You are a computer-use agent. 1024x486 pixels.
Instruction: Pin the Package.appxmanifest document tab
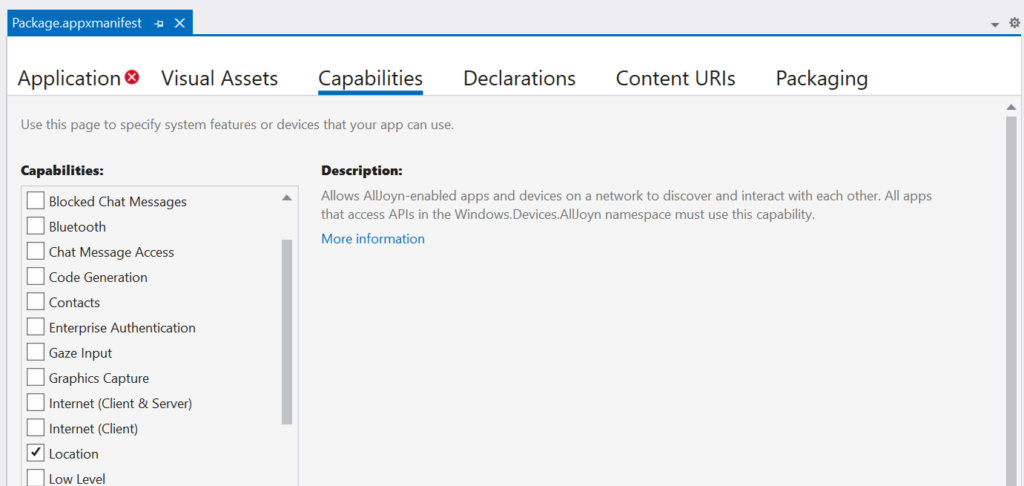coord(159,23)
